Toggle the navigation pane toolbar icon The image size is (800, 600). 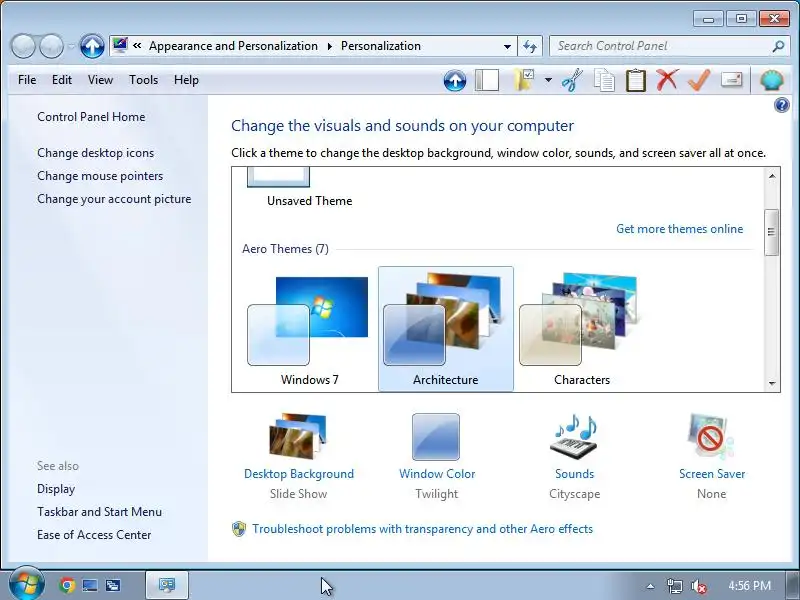click(487, 81)
